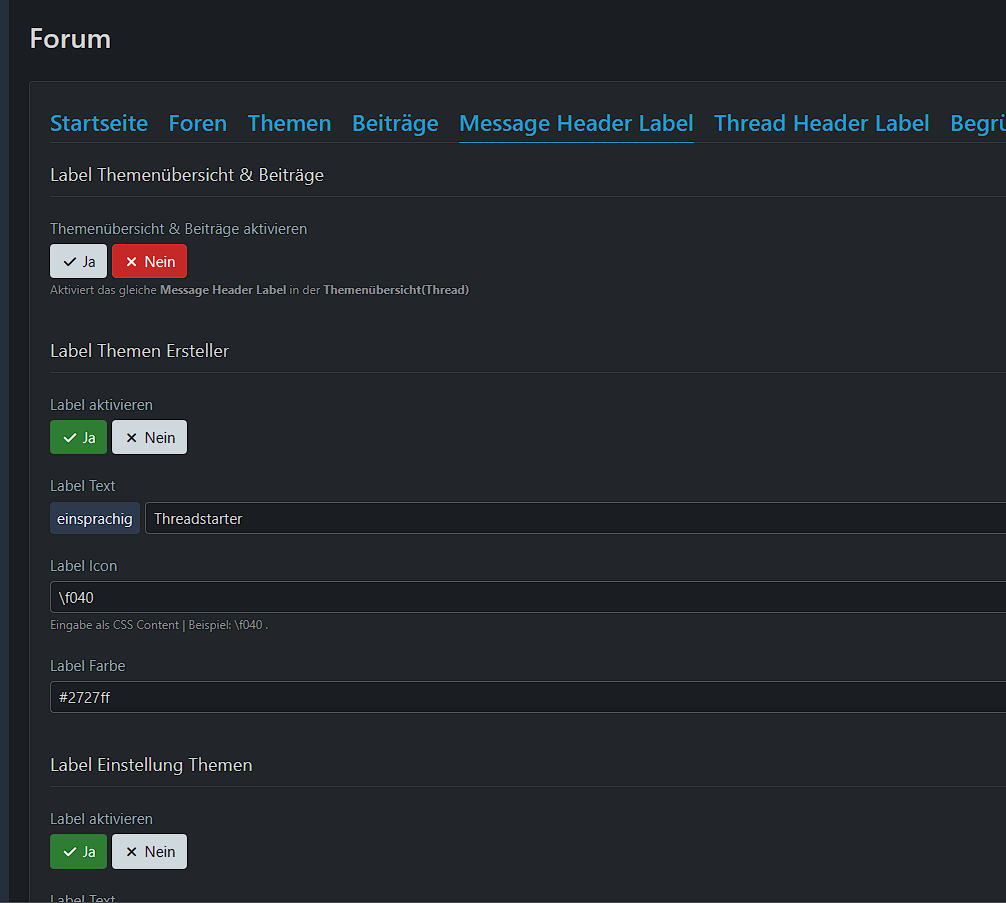Image resolution: width=1006 pixels, height=903 pixels.
Task: Go to the Themen tab
Action: point(289,124)
